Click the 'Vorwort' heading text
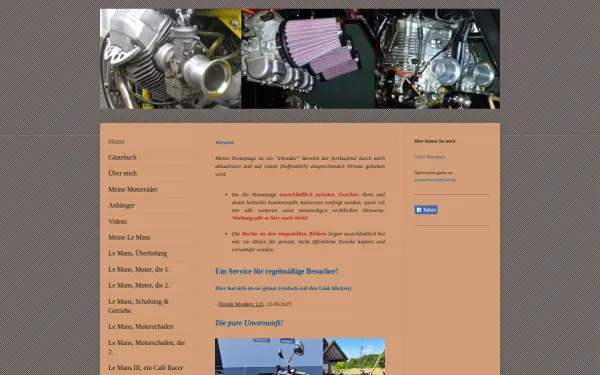Image resolution: width=600 pixels, height=375 pixels. (224, 143)
